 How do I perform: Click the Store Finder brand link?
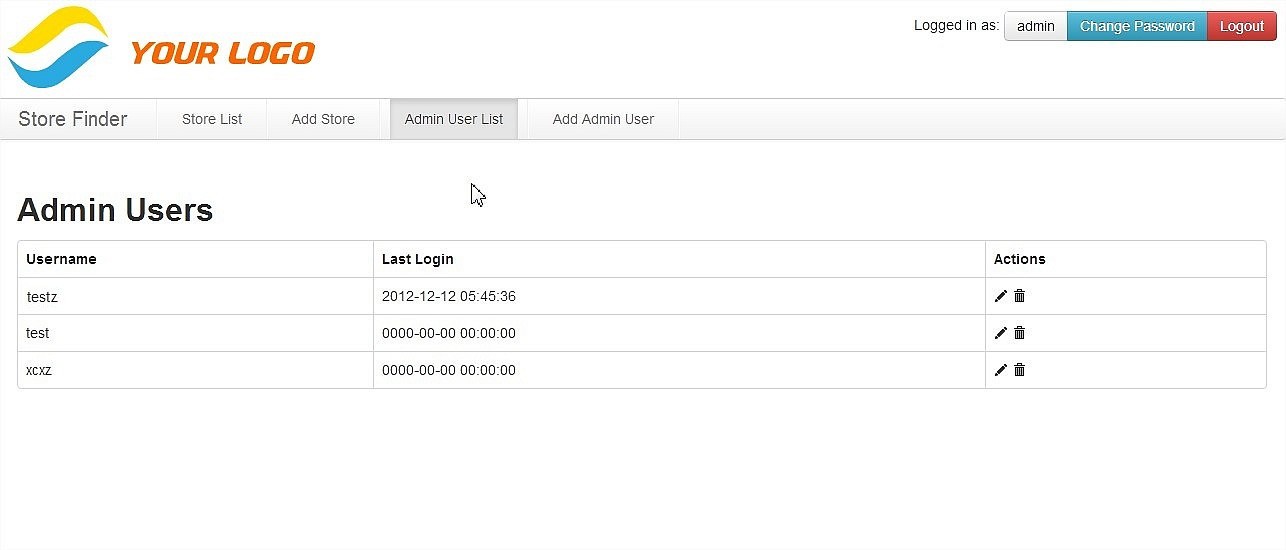73,119
